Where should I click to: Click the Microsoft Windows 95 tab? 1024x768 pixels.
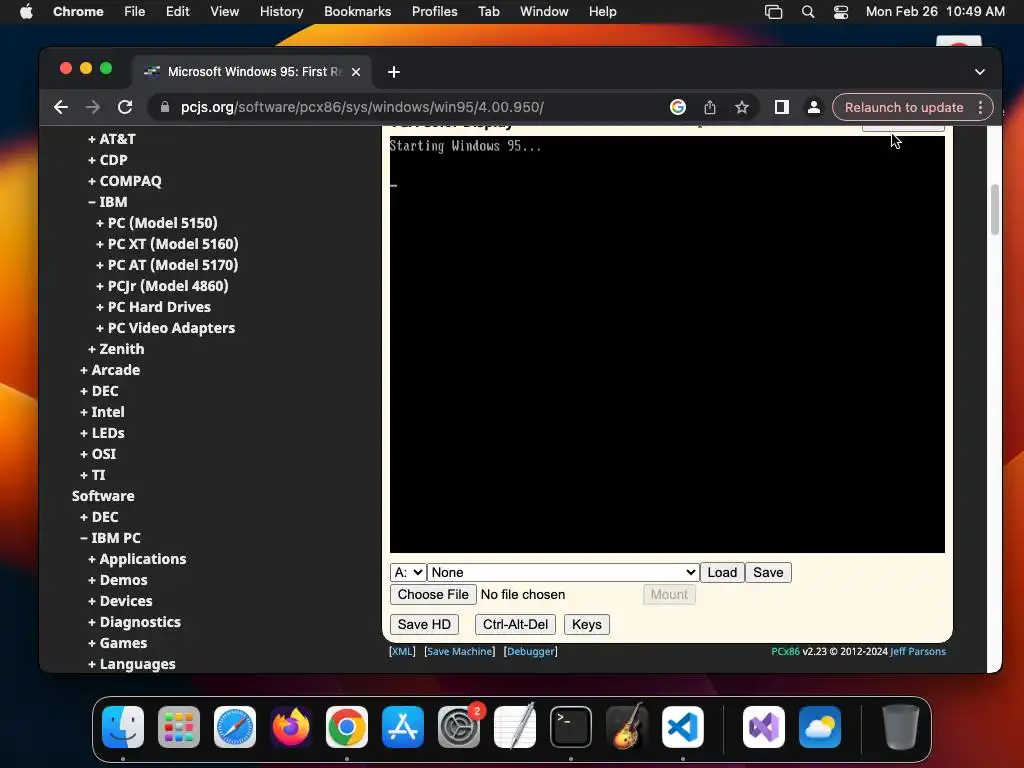click(253, 72)
